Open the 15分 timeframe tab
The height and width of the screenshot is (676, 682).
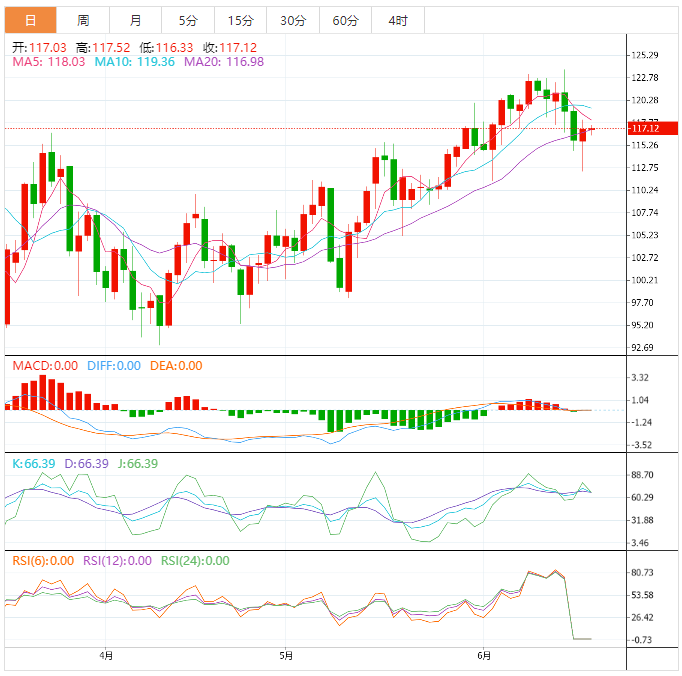point(240,20)
